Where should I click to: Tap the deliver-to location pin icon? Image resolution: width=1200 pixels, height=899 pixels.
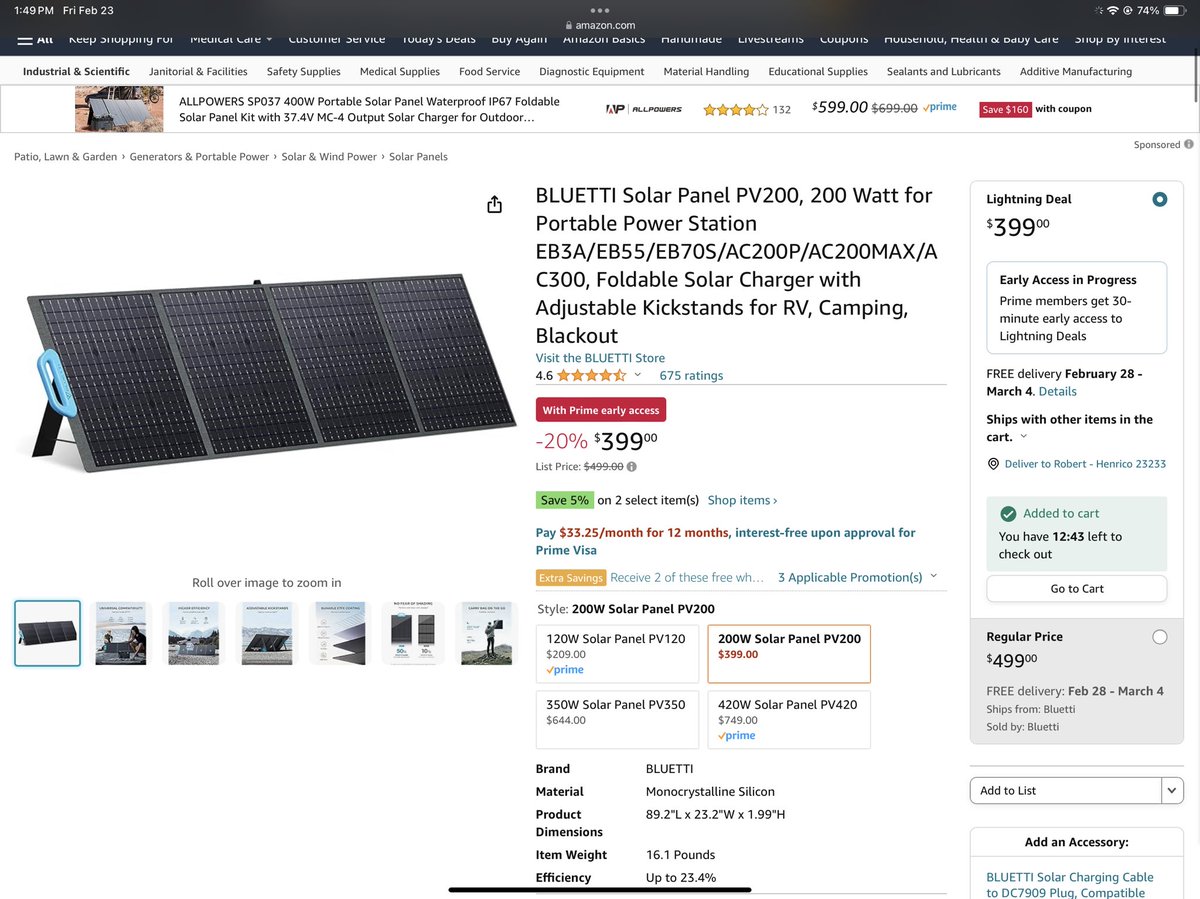point(993,464)
